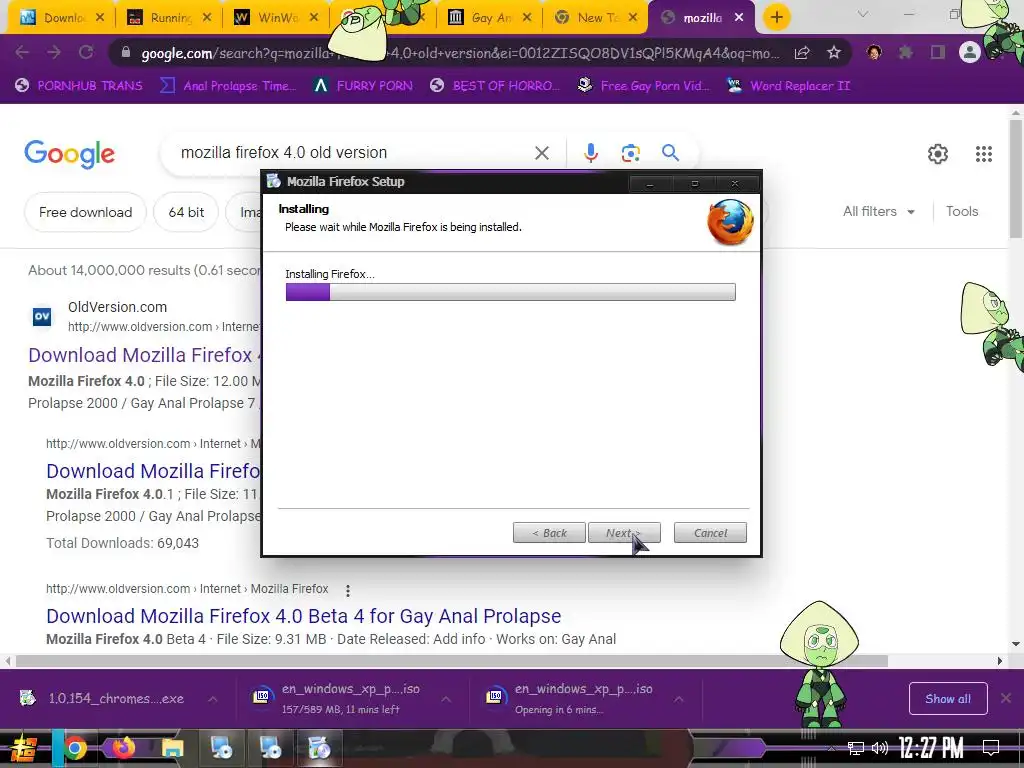Open more options for the Beta 4 result

click(347, 590)
